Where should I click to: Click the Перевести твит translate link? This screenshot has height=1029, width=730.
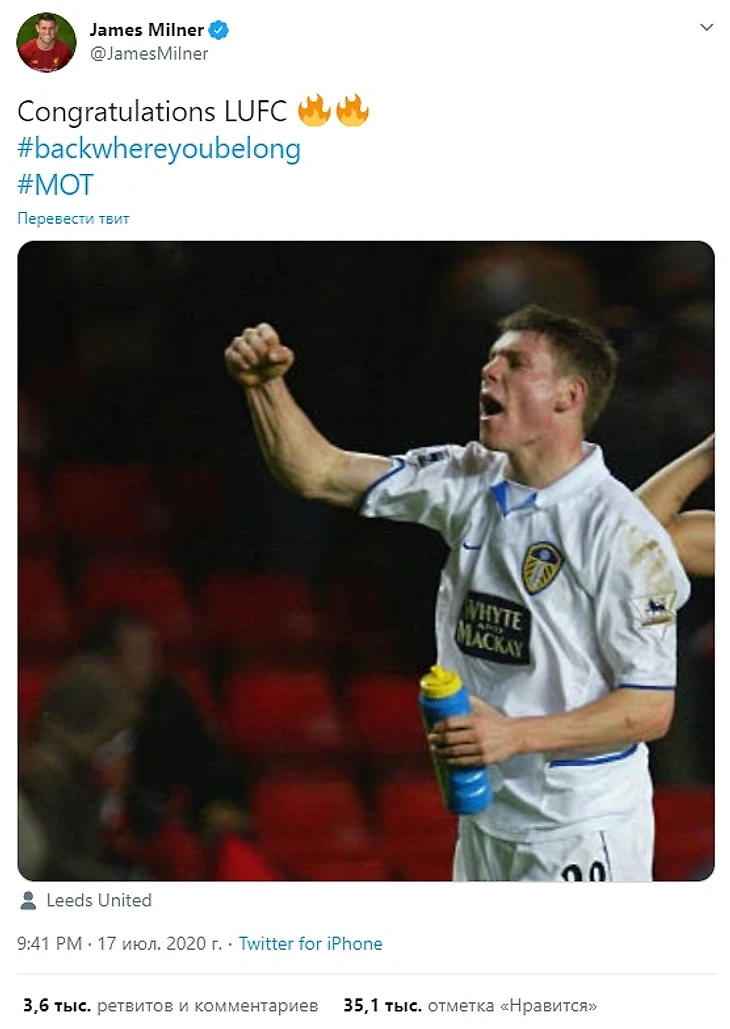click(x=74, y=219)
